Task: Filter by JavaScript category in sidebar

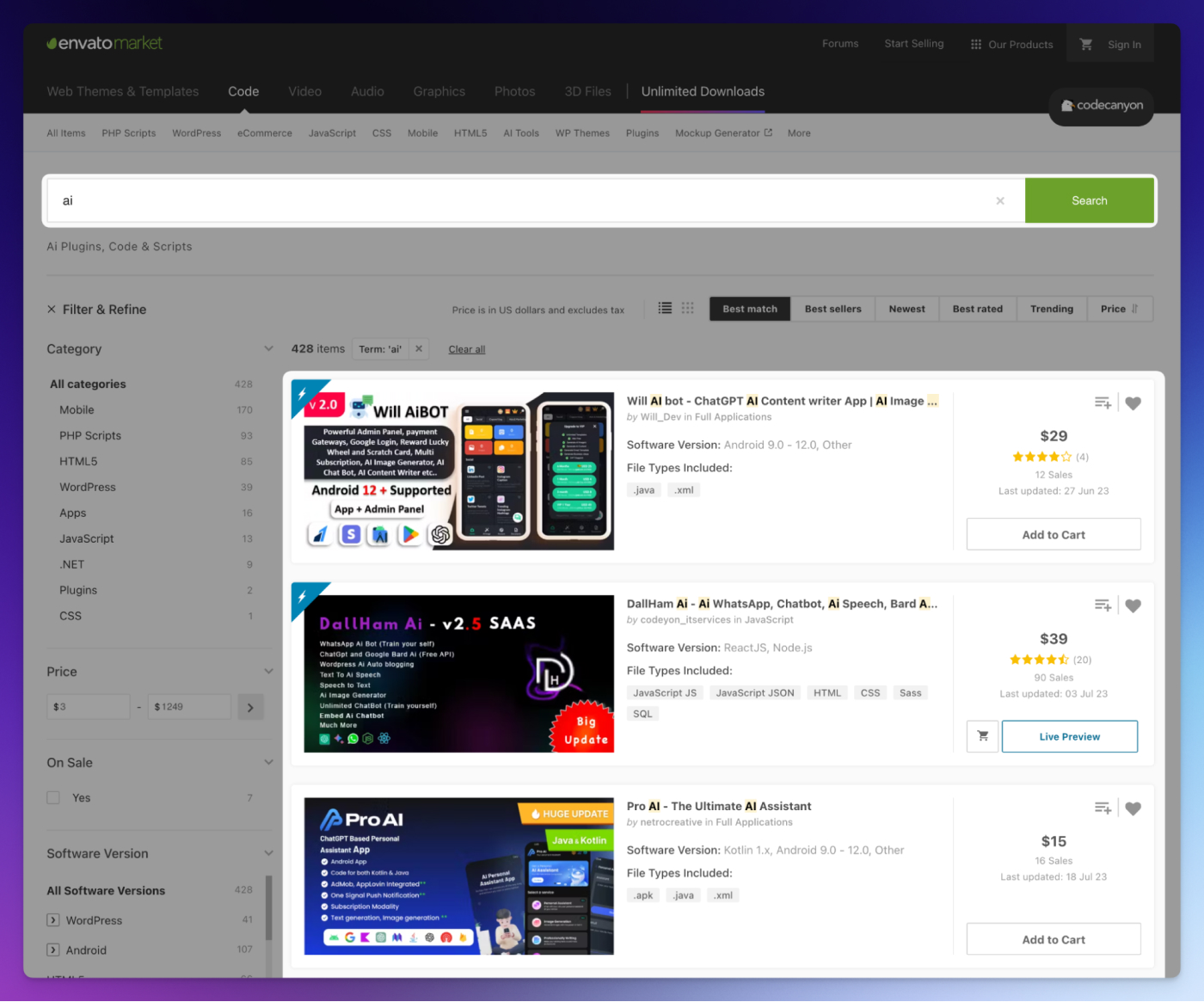Action: pyautogui.click(x=86, y=539)
